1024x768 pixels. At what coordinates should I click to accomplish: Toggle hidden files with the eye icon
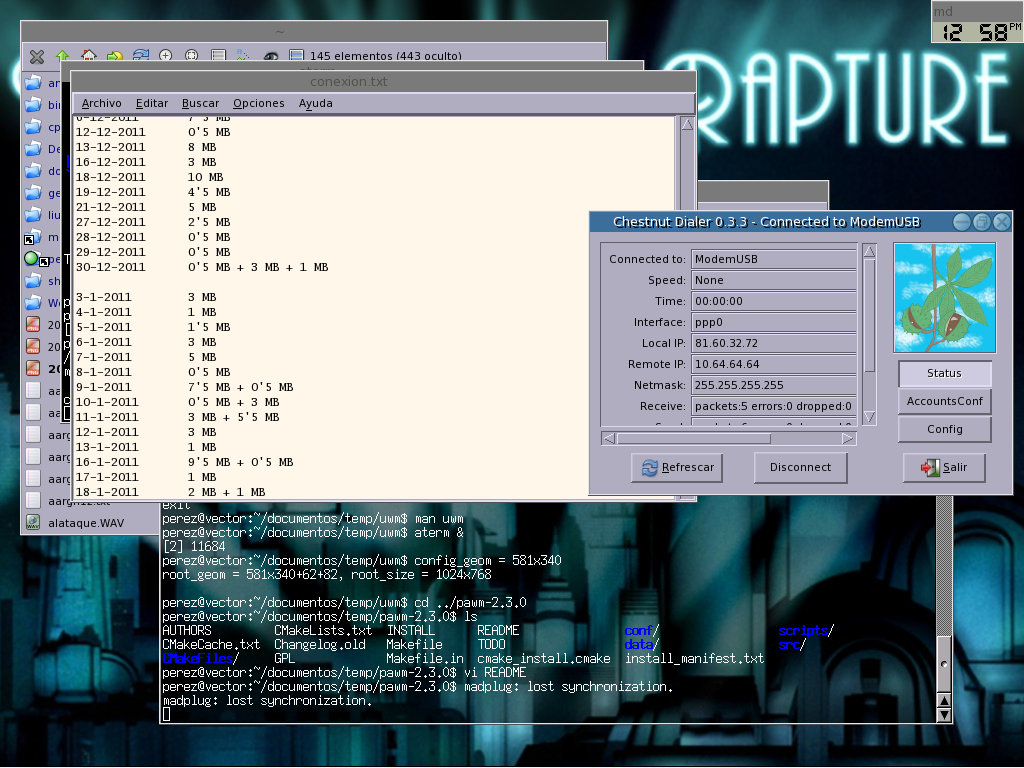(x=271, y=56)
